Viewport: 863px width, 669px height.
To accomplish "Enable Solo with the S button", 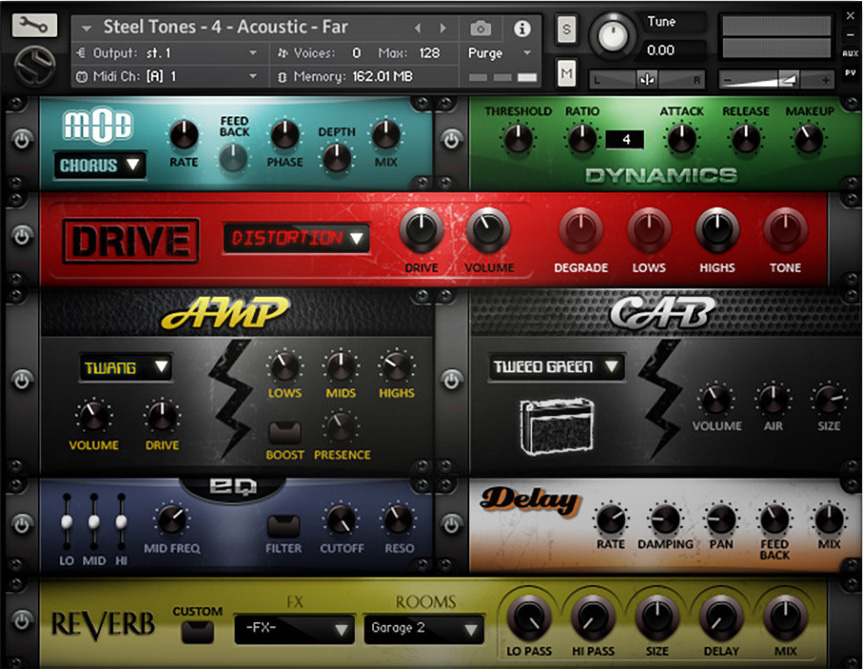I will point(565,29).
